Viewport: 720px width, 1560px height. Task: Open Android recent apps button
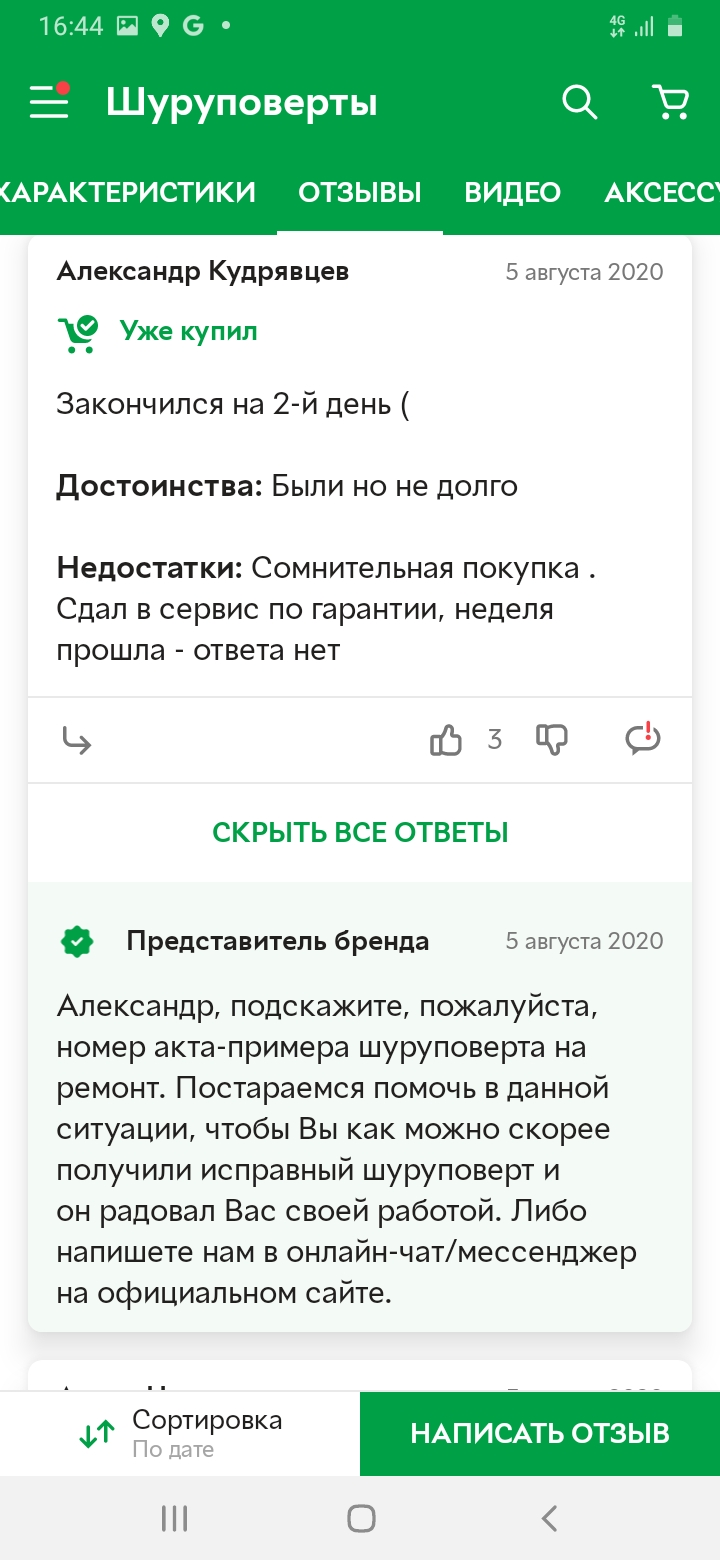[175, 1518]
